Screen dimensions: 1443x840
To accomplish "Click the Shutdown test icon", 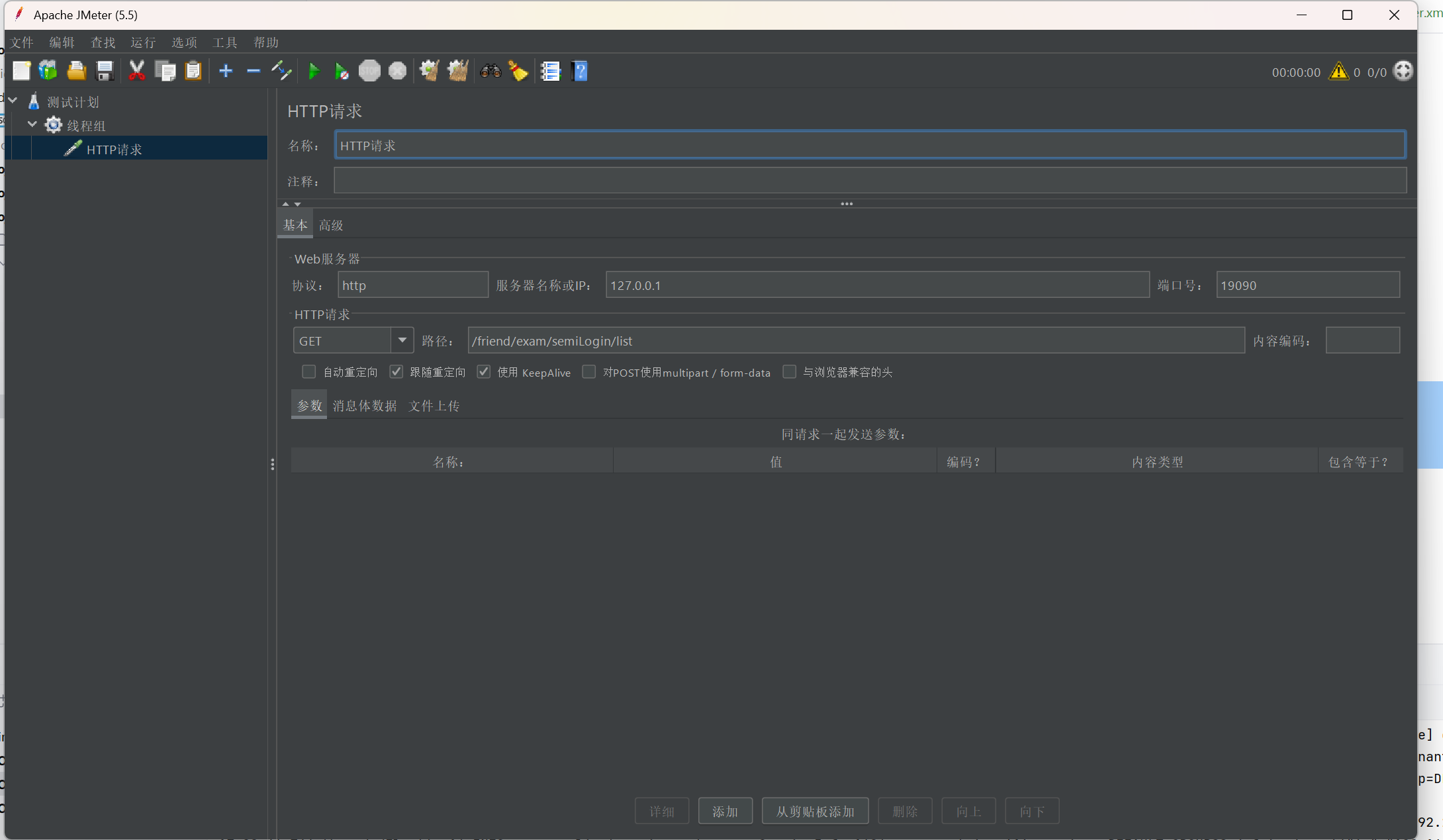I will (x=397, y=71).
